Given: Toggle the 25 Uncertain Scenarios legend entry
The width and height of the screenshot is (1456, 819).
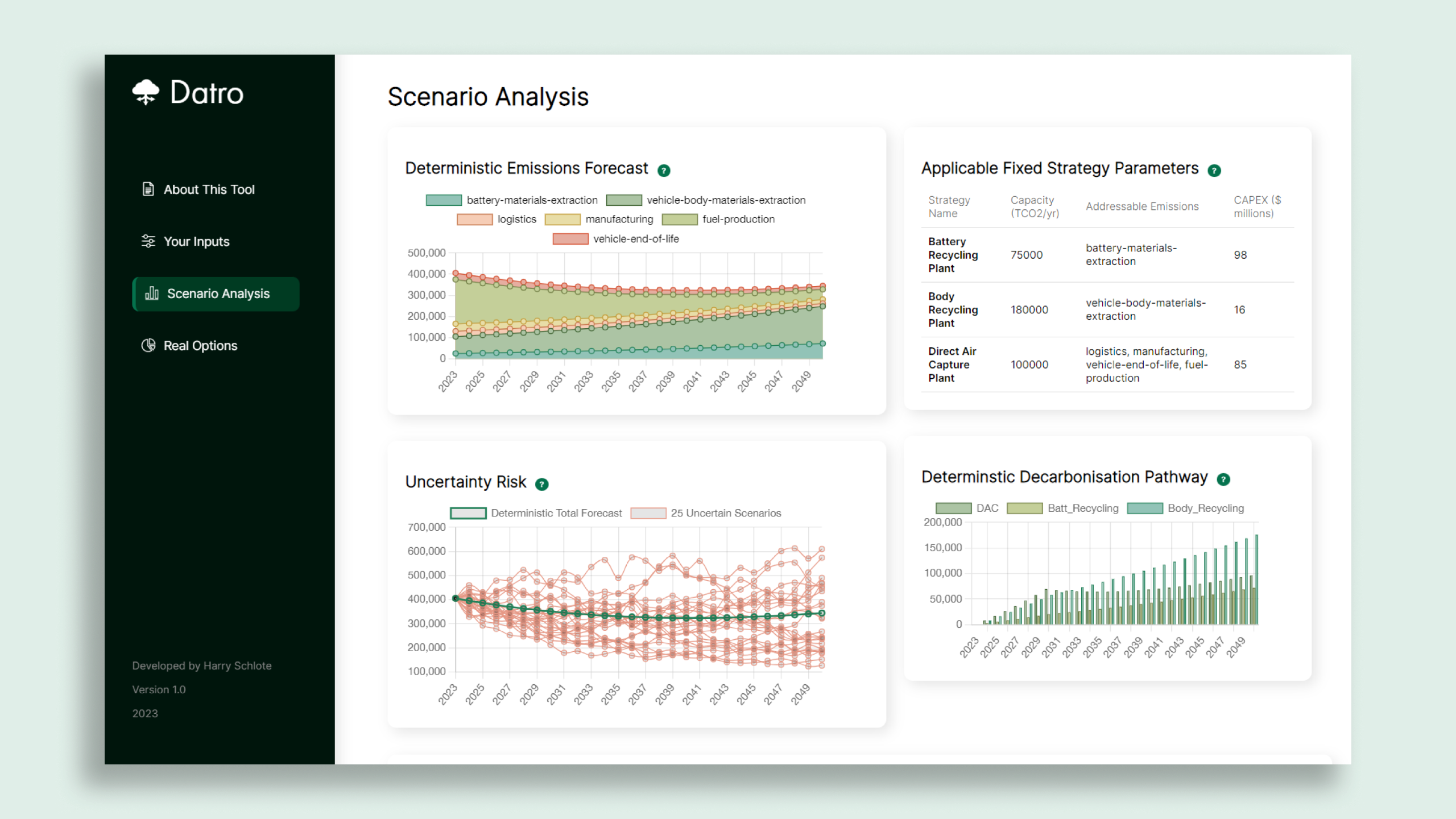Looking at the screenshot, I should pyautogui.click(x=725, y=513).
